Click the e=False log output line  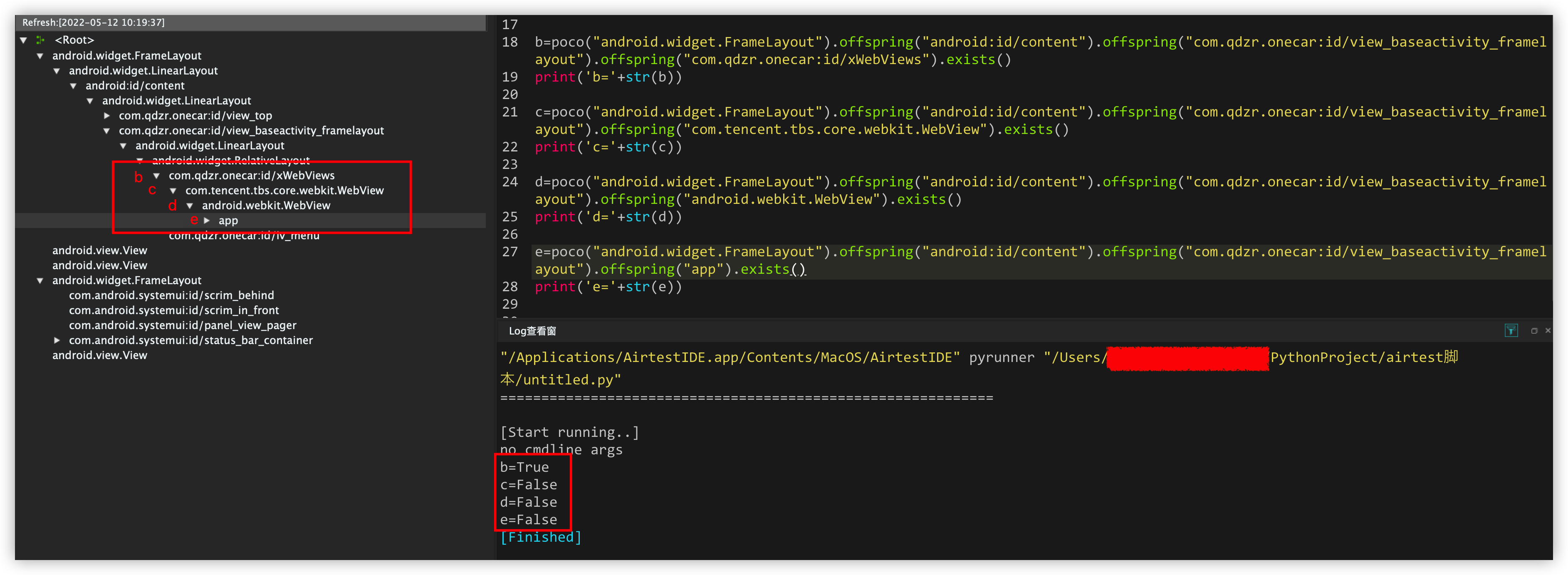tap(528, 520)
